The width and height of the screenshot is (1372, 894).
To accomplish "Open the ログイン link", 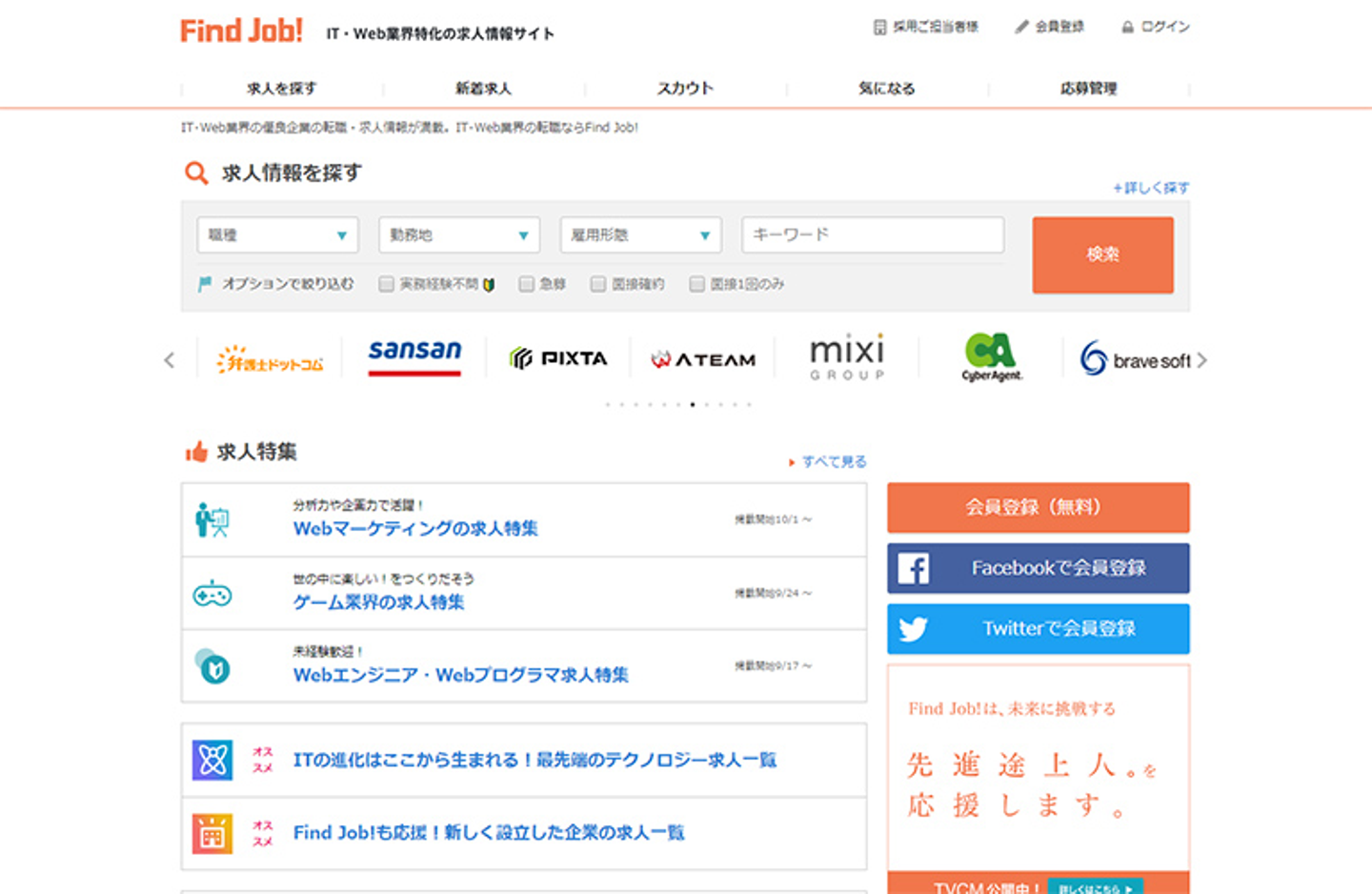I will coord(1156,27).
